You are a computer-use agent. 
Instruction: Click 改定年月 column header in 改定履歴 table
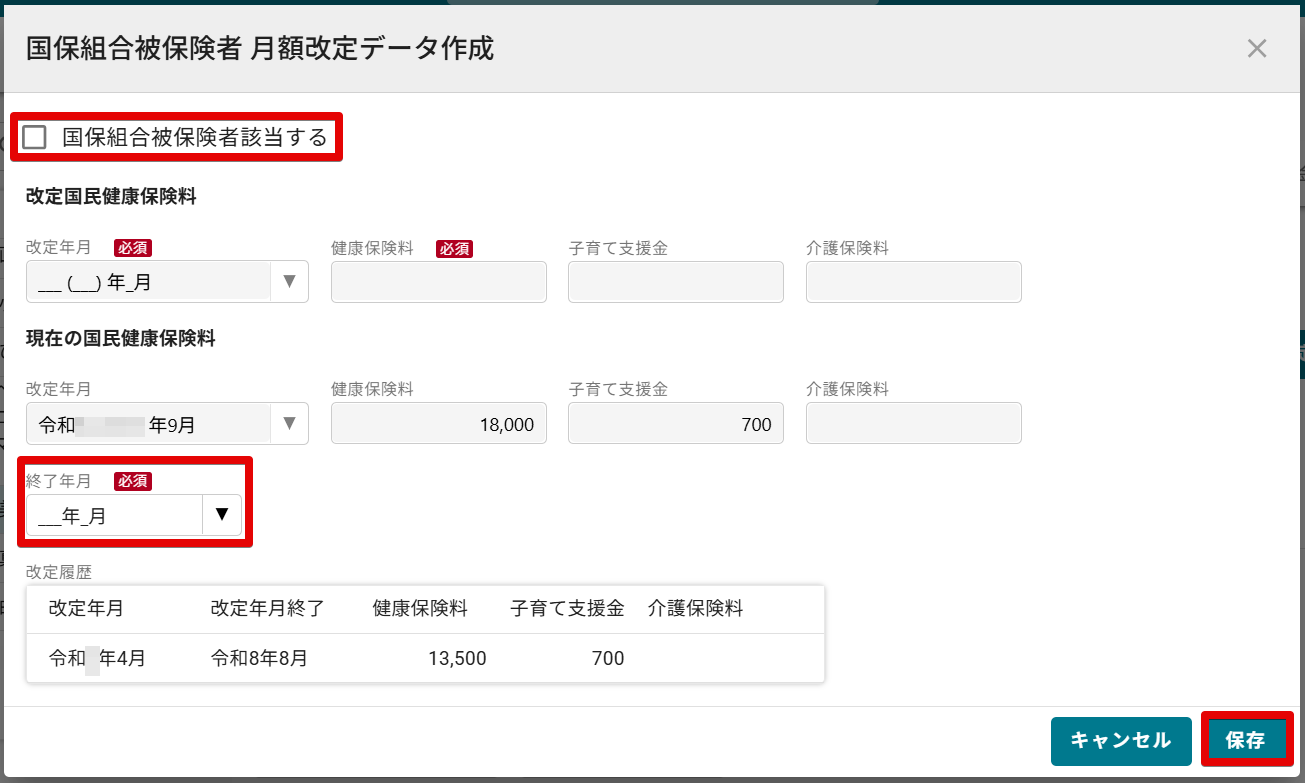pyautogui.click(x=87, y=608)
